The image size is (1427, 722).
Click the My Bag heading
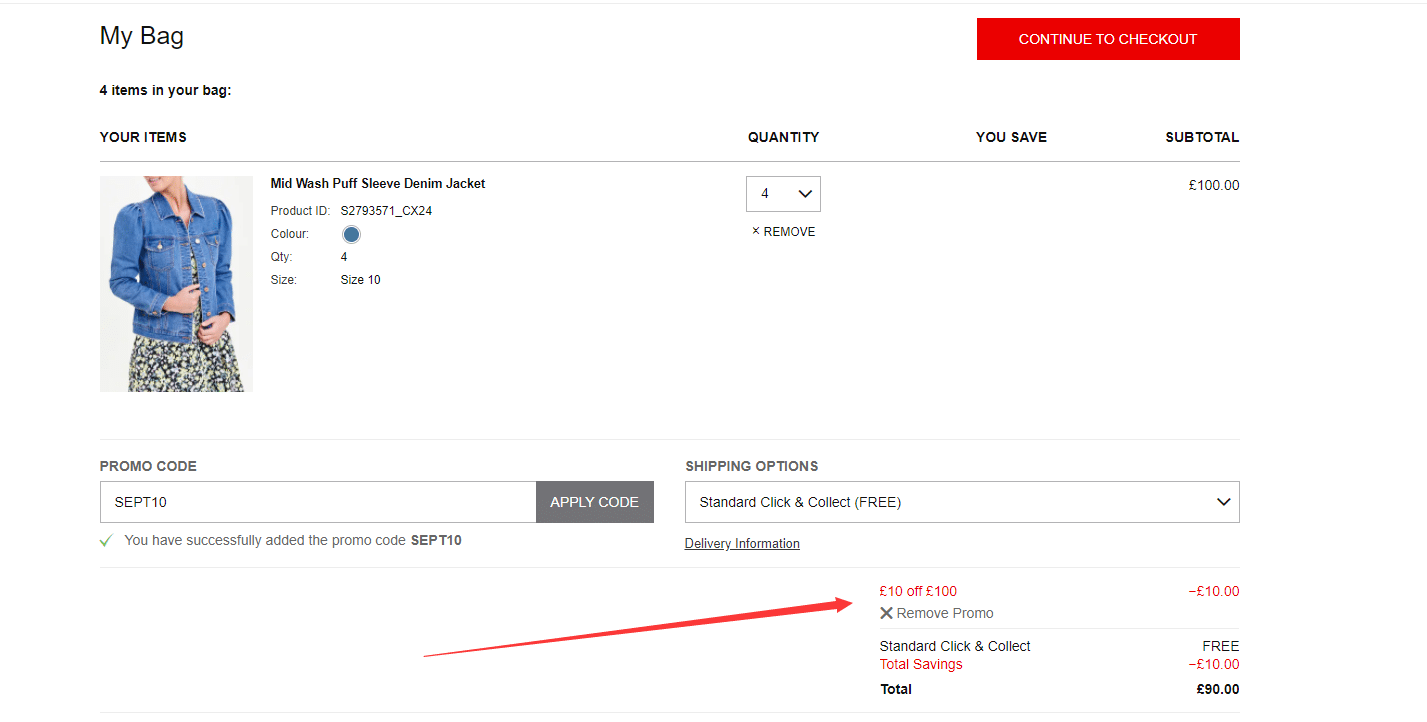tap(141, 37)
